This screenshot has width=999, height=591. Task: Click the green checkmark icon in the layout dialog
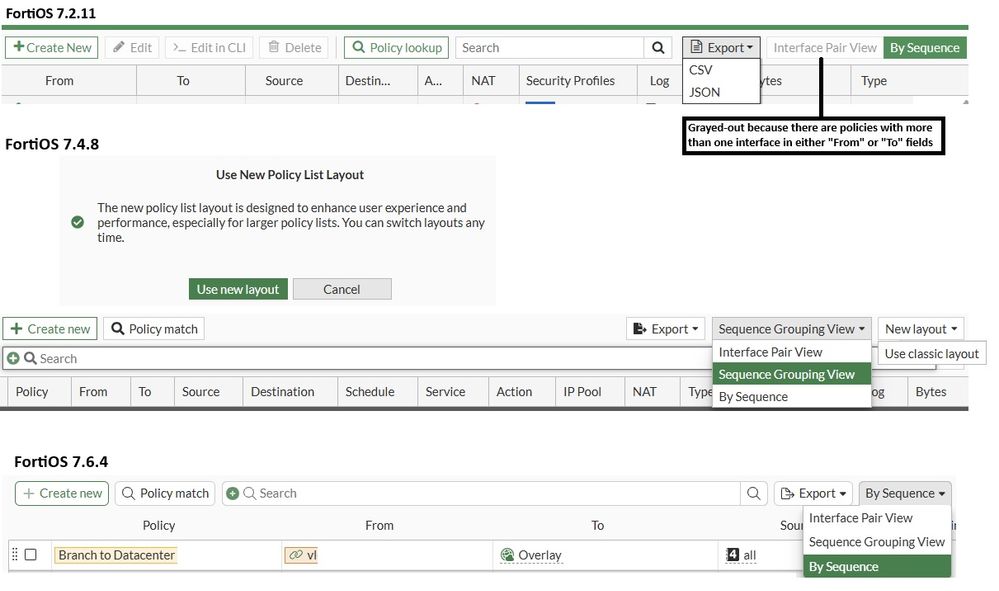(x=77, y=222)
